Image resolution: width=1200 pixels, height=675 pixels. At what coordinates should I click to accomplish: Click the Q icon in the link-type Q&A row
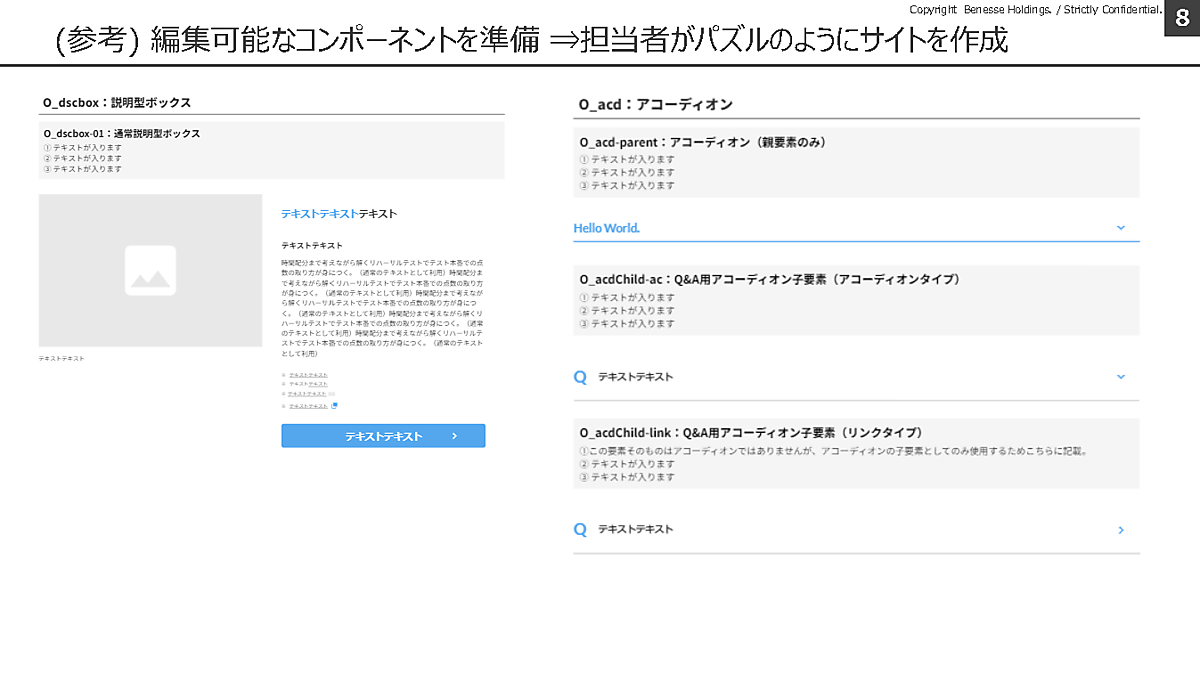[580, 530]
